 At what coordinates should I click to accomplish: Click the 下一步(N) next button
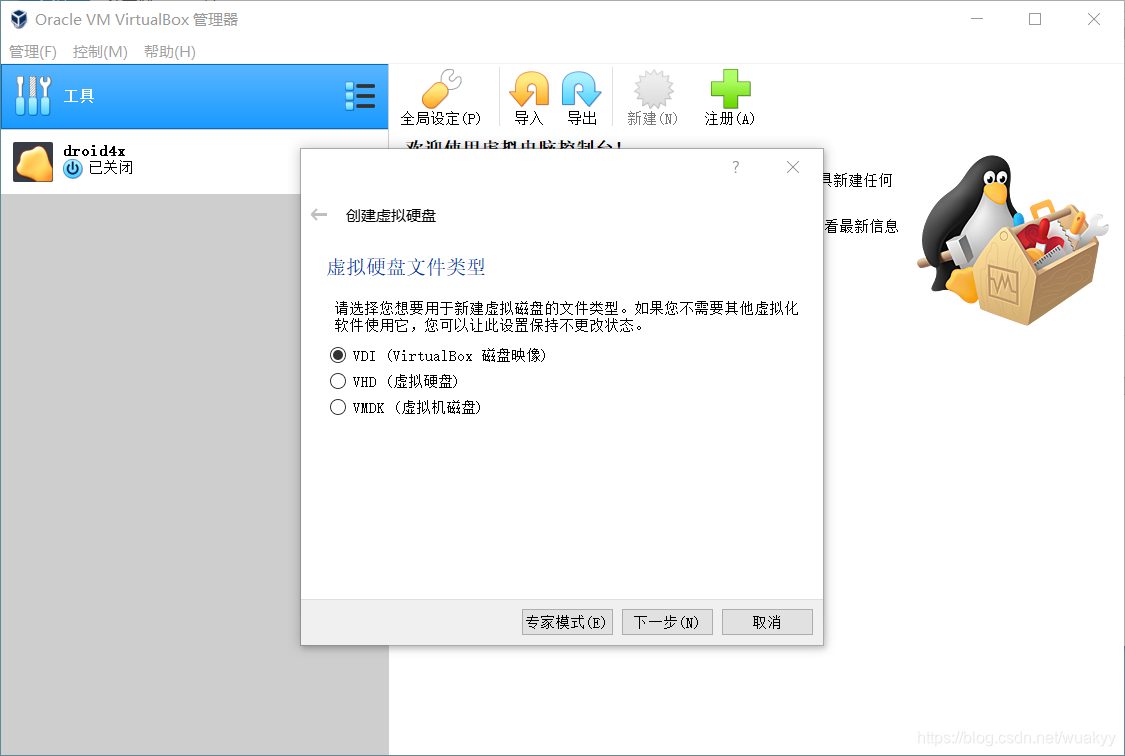[x=667, y=622]
